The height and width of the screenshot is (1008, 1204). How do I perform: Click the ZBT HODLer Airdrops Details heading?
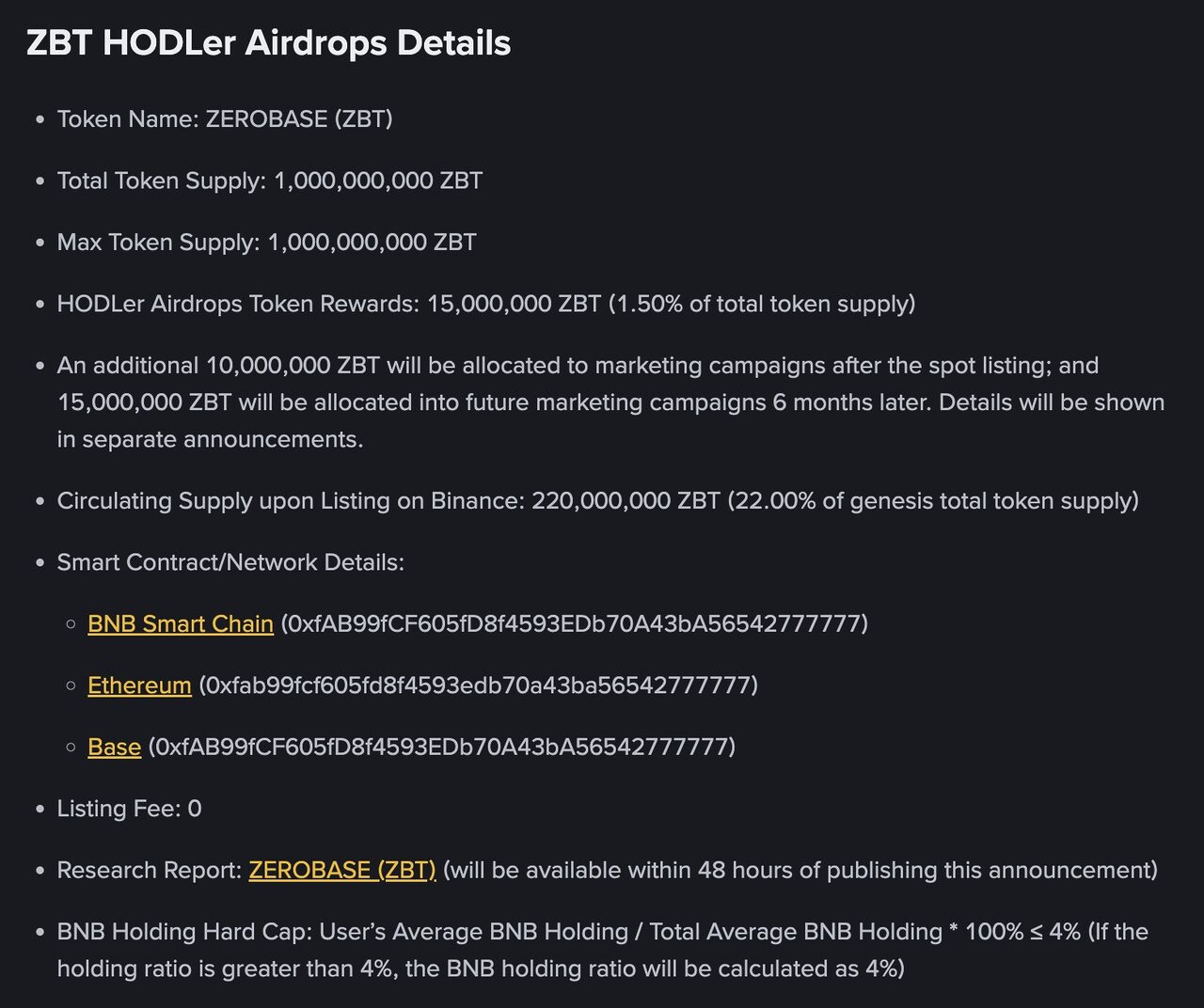[268, 43]
